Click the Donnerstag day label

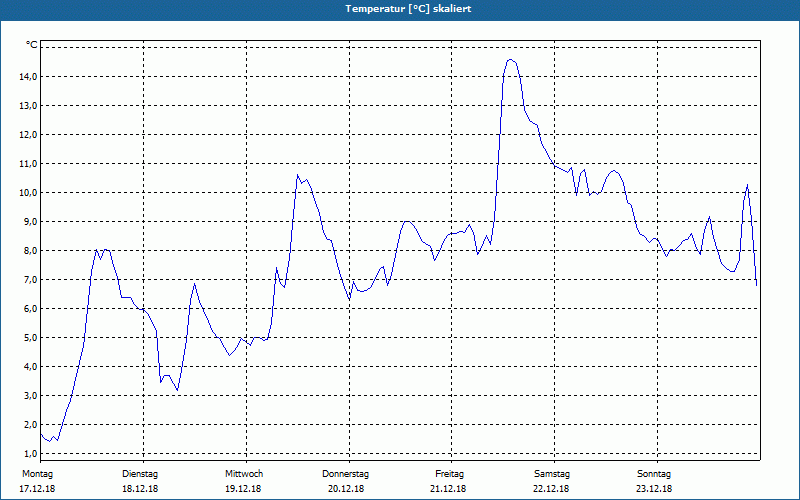click(x=345, y=474)
